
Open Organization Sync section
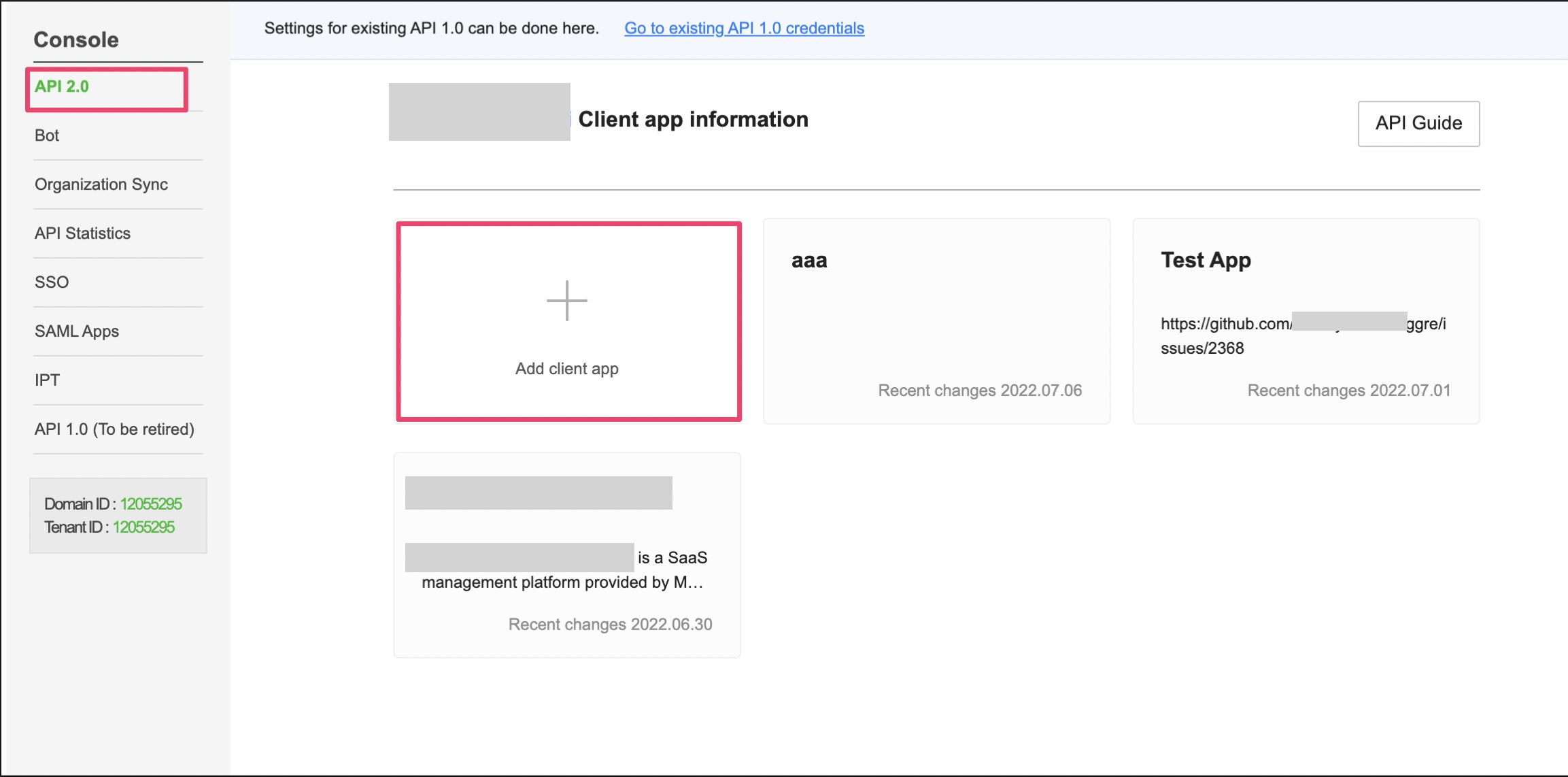pos(101,184)
